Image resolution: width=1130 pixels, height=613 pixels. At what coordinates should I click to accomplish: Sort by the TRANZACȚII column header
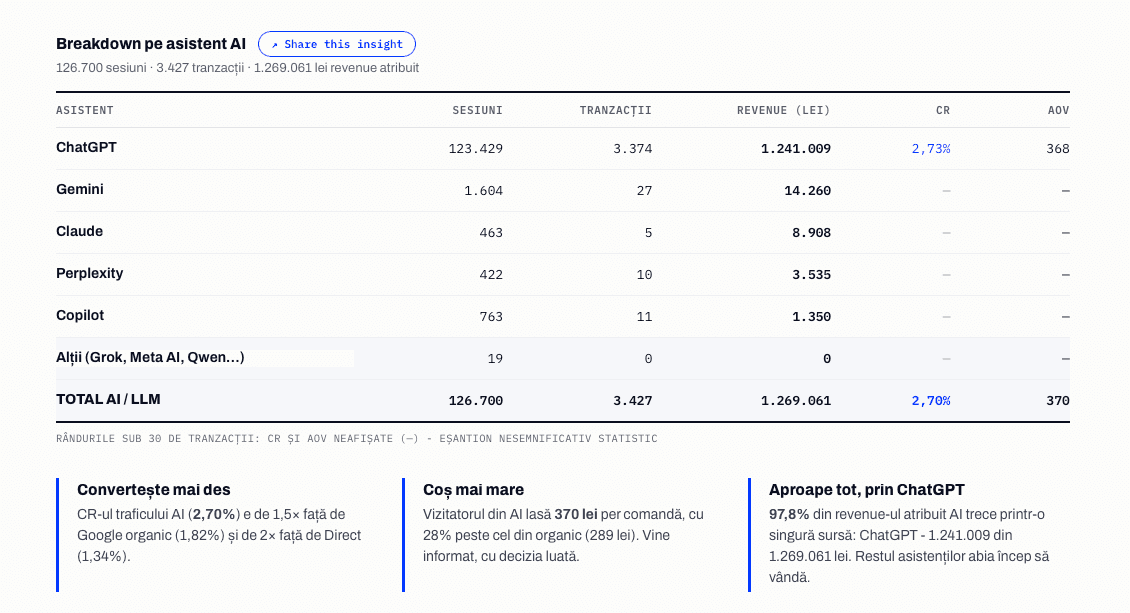click(x=615, y=110)
